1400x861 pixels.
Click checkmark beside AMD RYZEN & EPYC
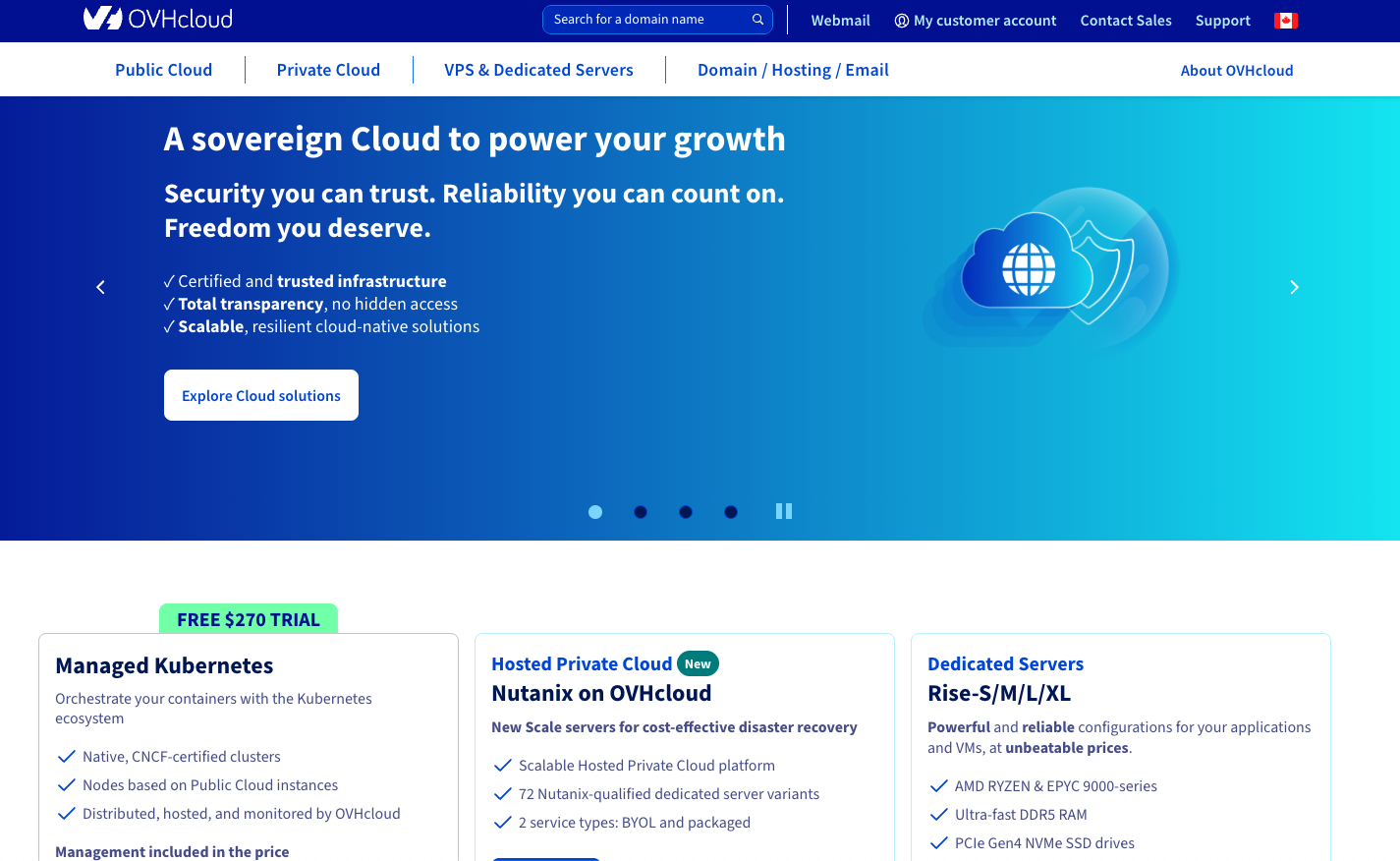tap(939, 785)
